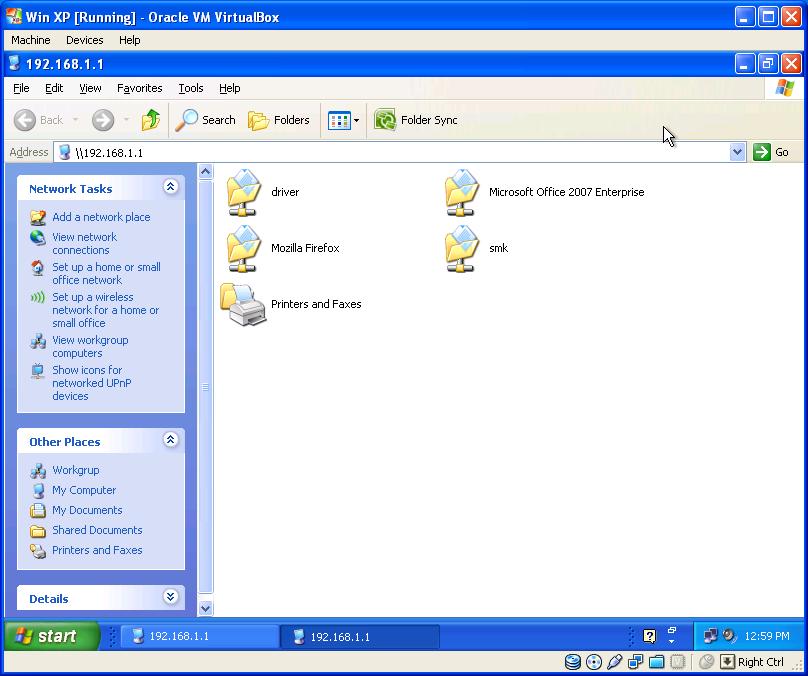Open the Forward history dropdown arrow
Image resolution: width=808 pixels, height=676 pixels.
(126, 120)
